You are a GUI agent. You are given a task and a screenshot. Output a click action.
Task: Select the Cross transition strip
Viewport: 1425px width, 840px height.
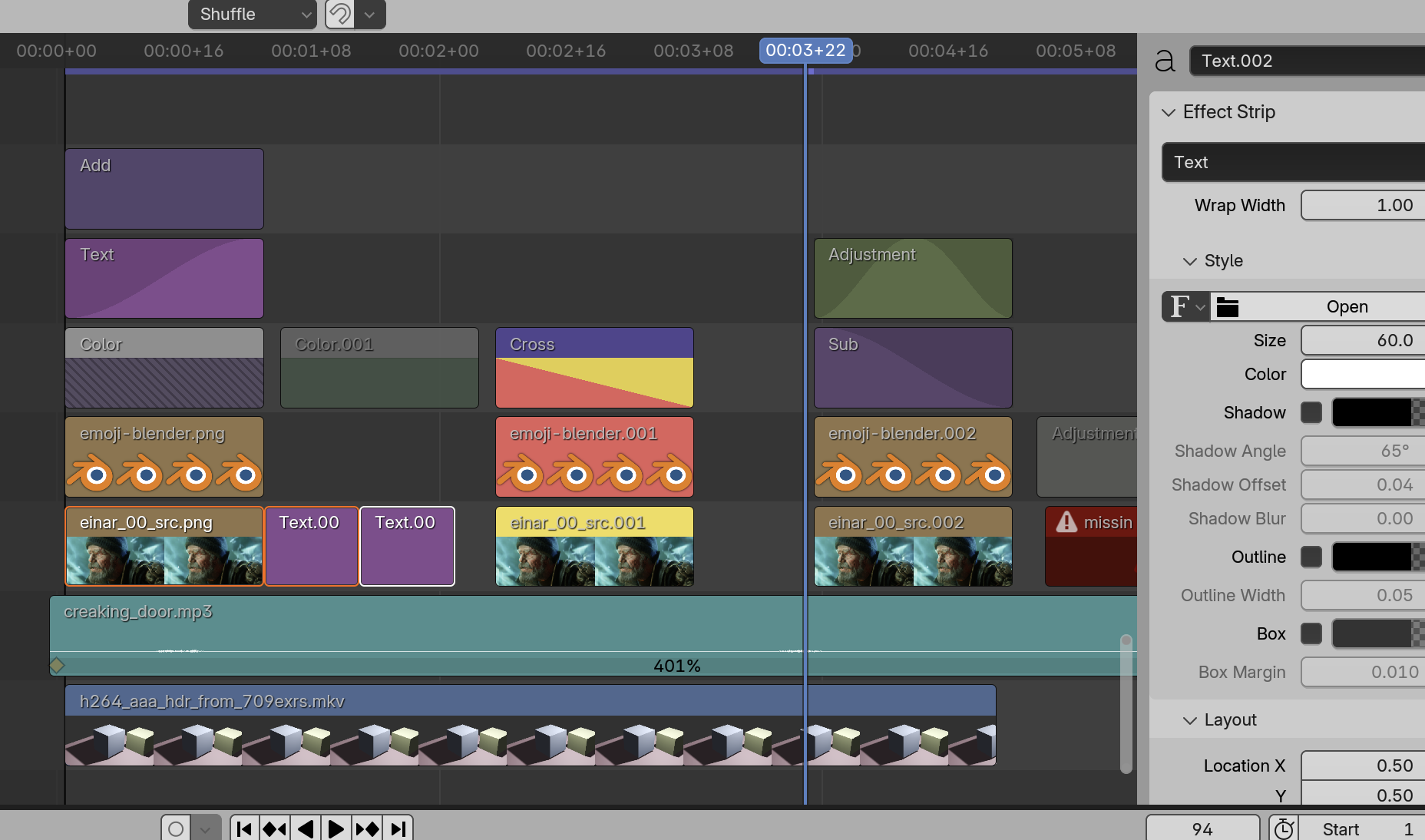594,368
